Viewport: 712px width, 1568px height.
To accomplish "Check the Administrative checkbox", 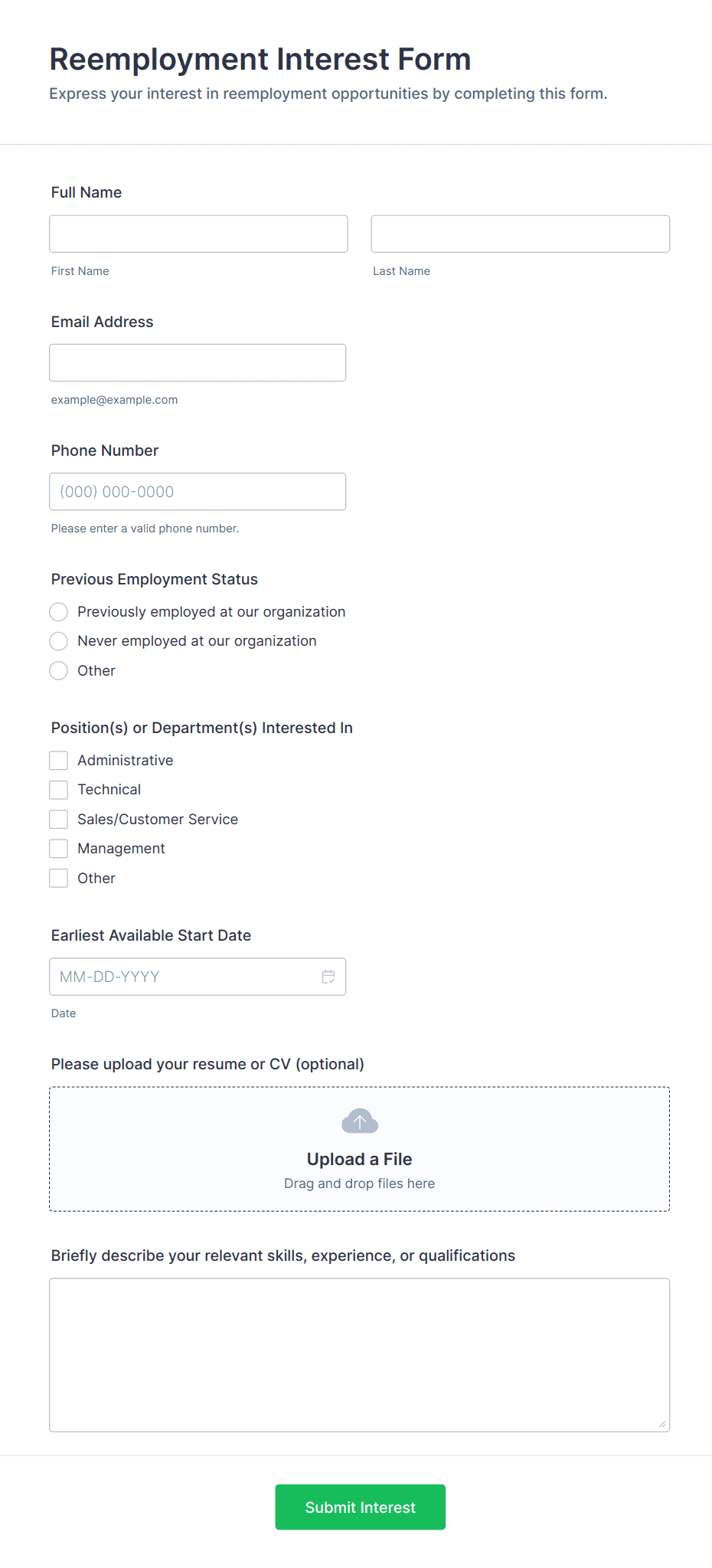I will point(59,761).
